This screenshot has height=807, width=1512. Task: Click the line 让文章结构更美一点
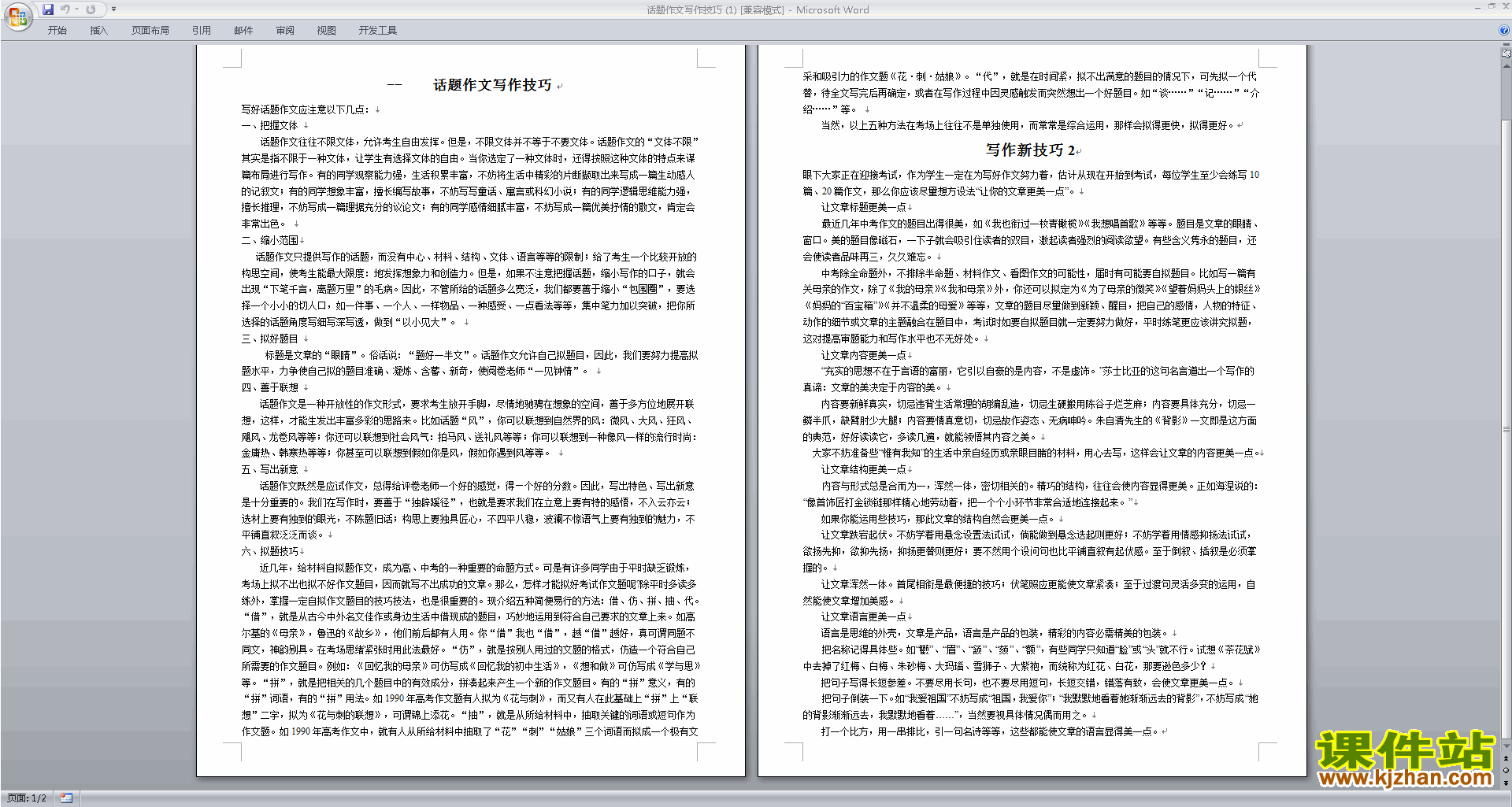point(864,469)
